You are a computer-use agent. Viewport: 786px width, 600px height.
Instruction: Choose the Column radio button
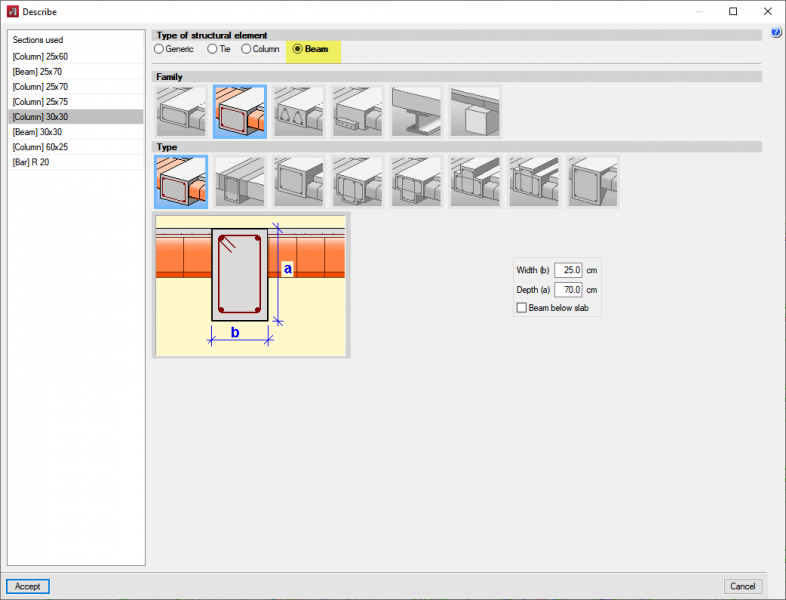coord(246,49)
